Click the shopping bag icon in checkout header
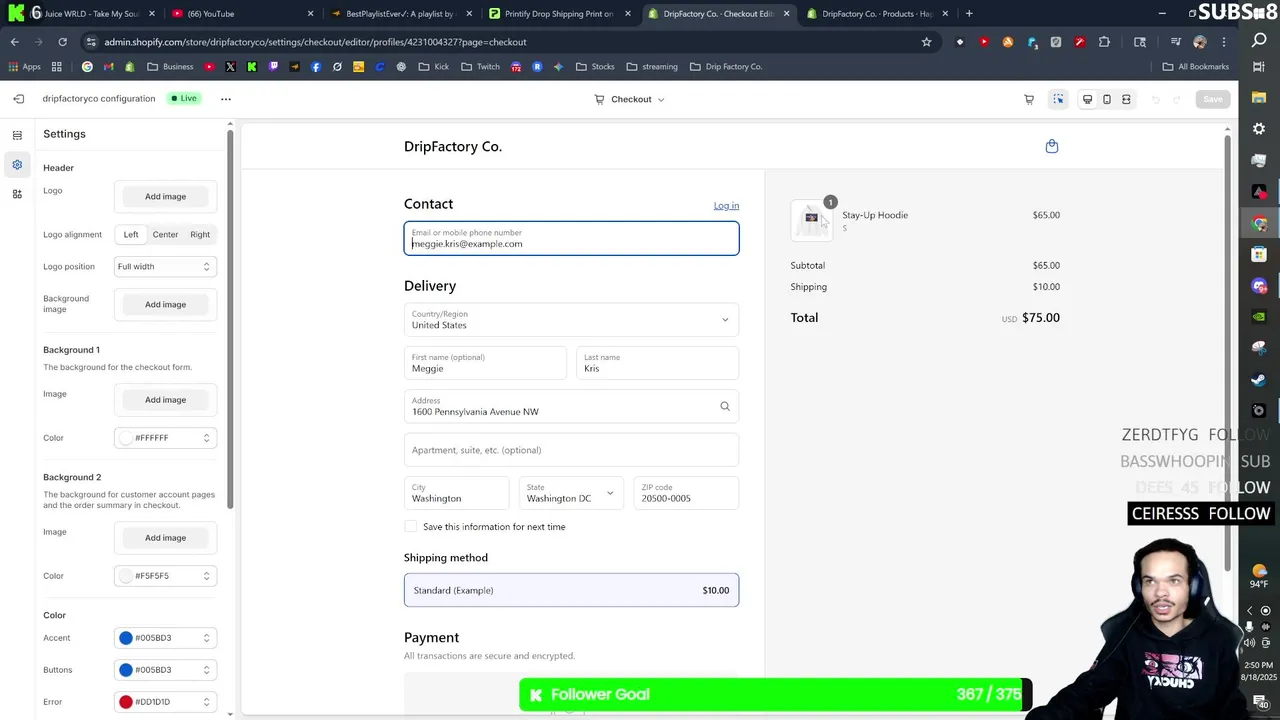Viewport: 1280px width, 720px height. point(1051,146)
